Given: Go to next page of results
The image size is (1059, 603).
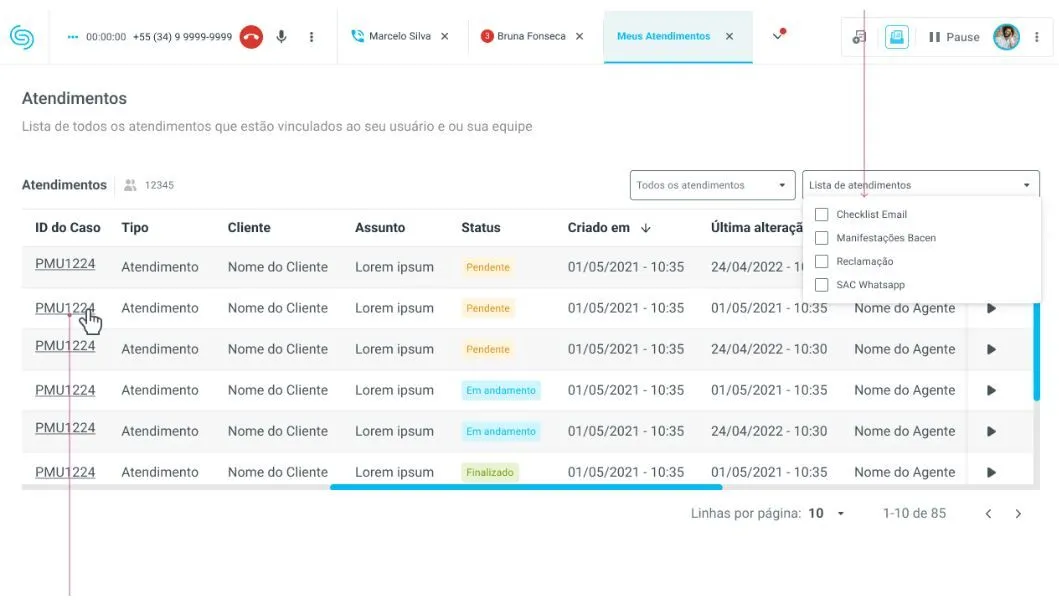Looking at the screenshot, I should [x=1018, y=514].
